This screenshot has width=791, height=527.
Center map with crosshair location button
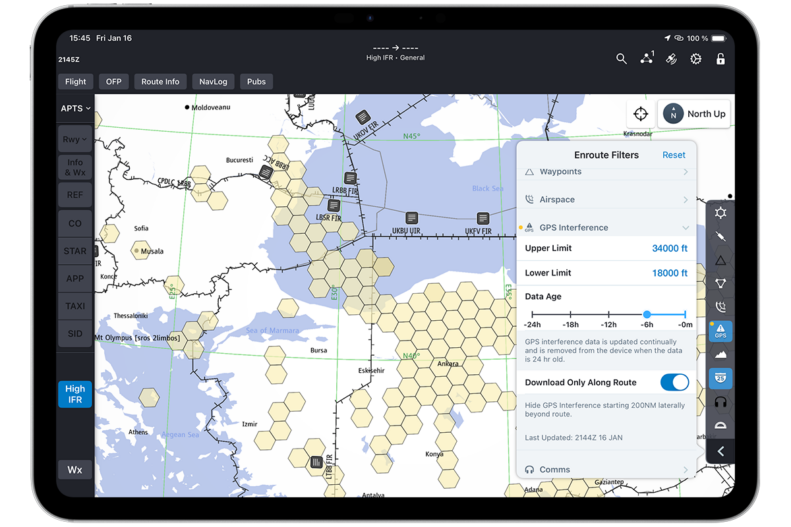tap(640, 114)
